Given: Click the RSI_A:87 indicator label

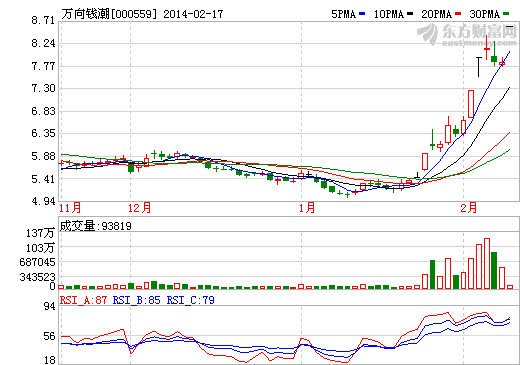Looking at the screenshot, I should pyautogui.click(x=83, y=300).
